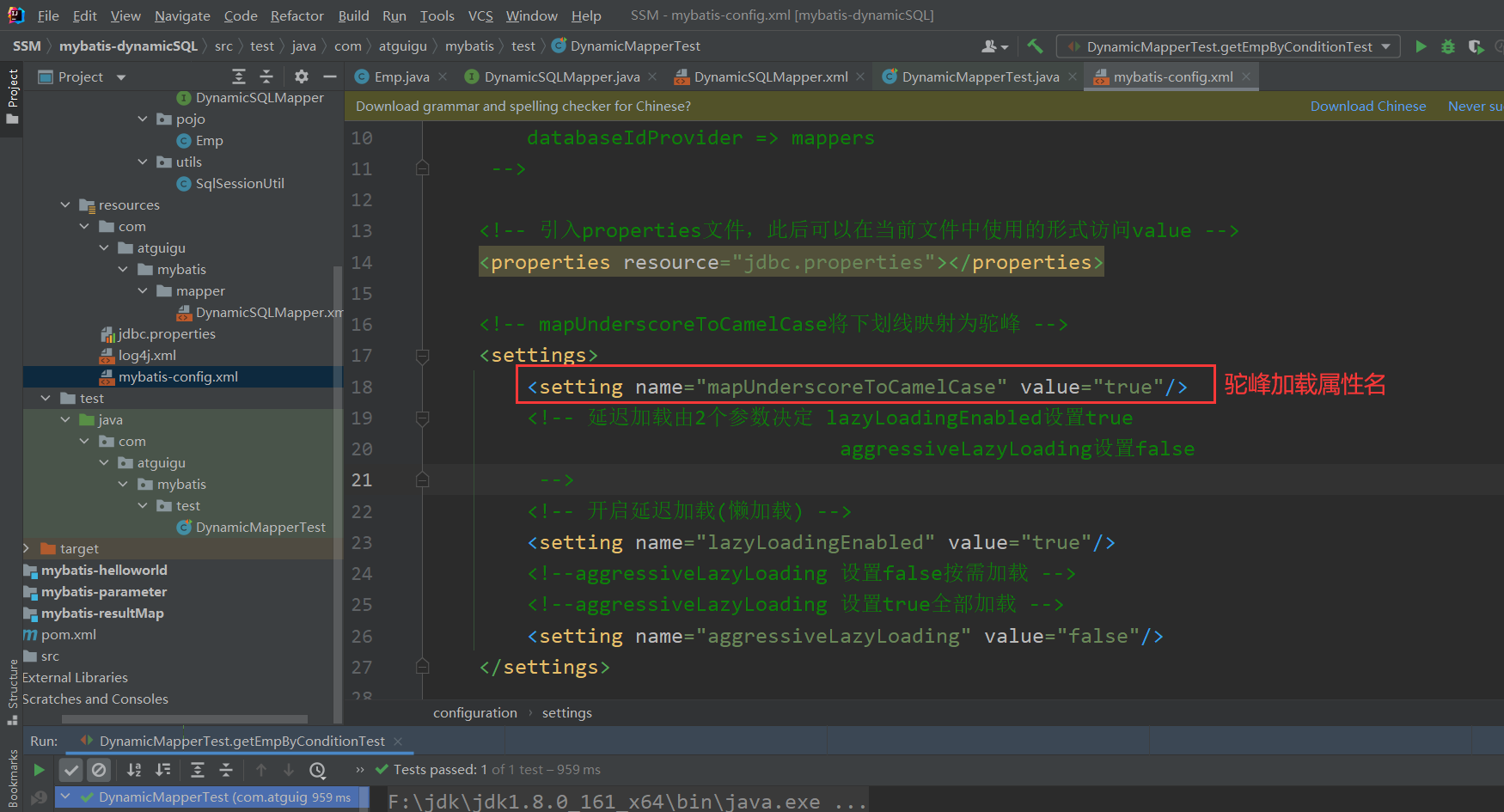This screenshot has width=1504, height=812.
Task: Expand all in Project panel header
Action: click(239, 76)
